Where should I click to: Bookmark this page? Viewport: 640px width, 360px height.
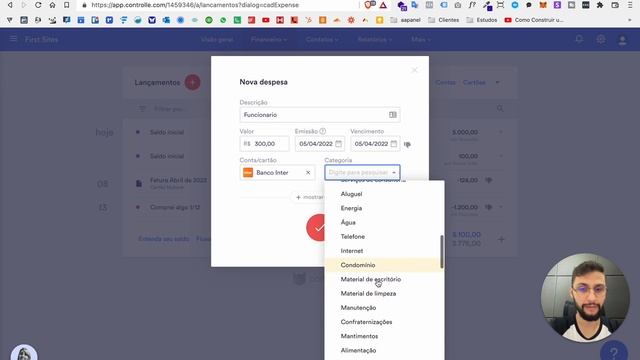pyautogui.click(x=67, y=5)
